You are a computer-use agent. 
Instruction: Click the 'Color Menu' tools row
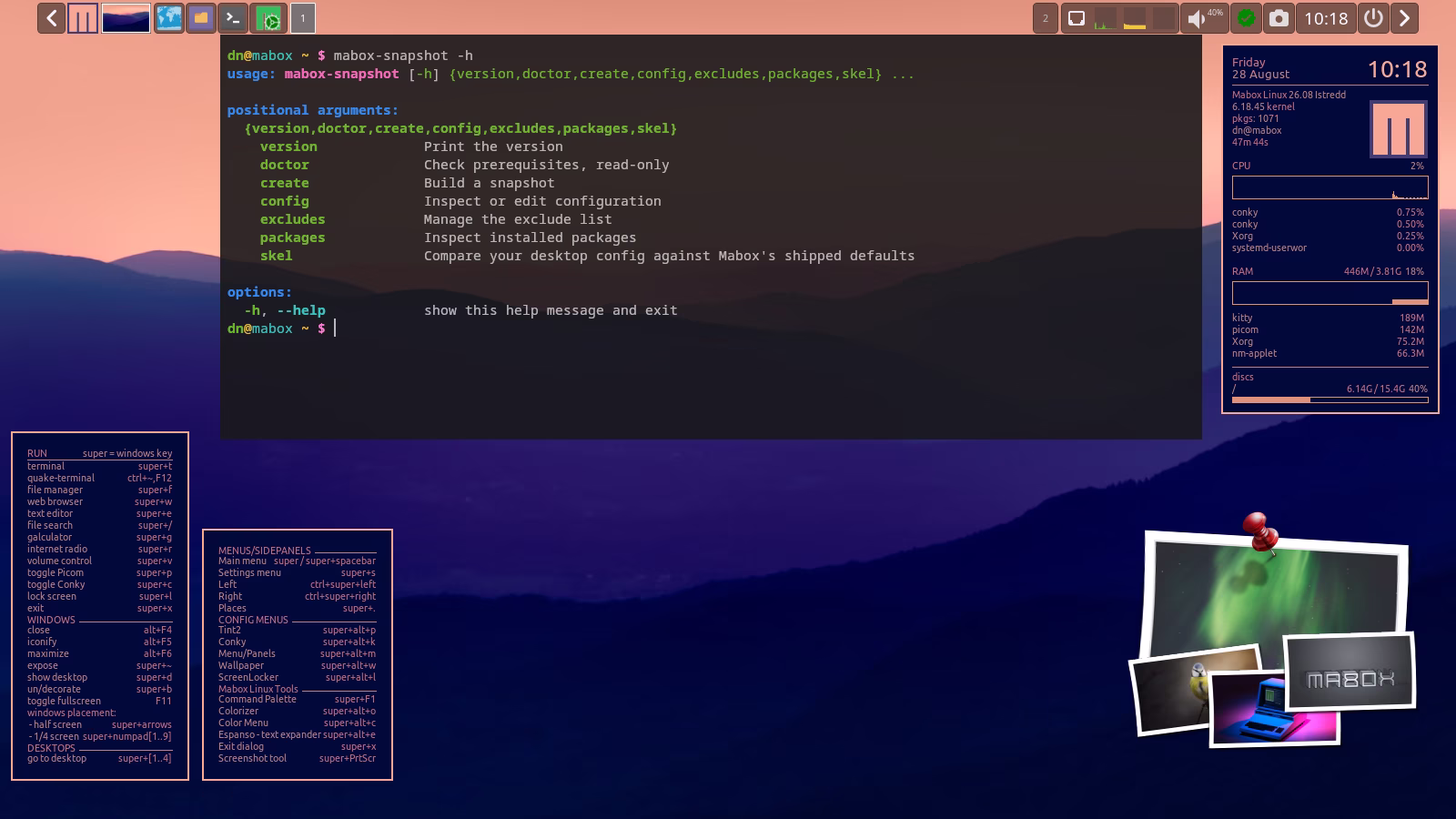(297, 723)
